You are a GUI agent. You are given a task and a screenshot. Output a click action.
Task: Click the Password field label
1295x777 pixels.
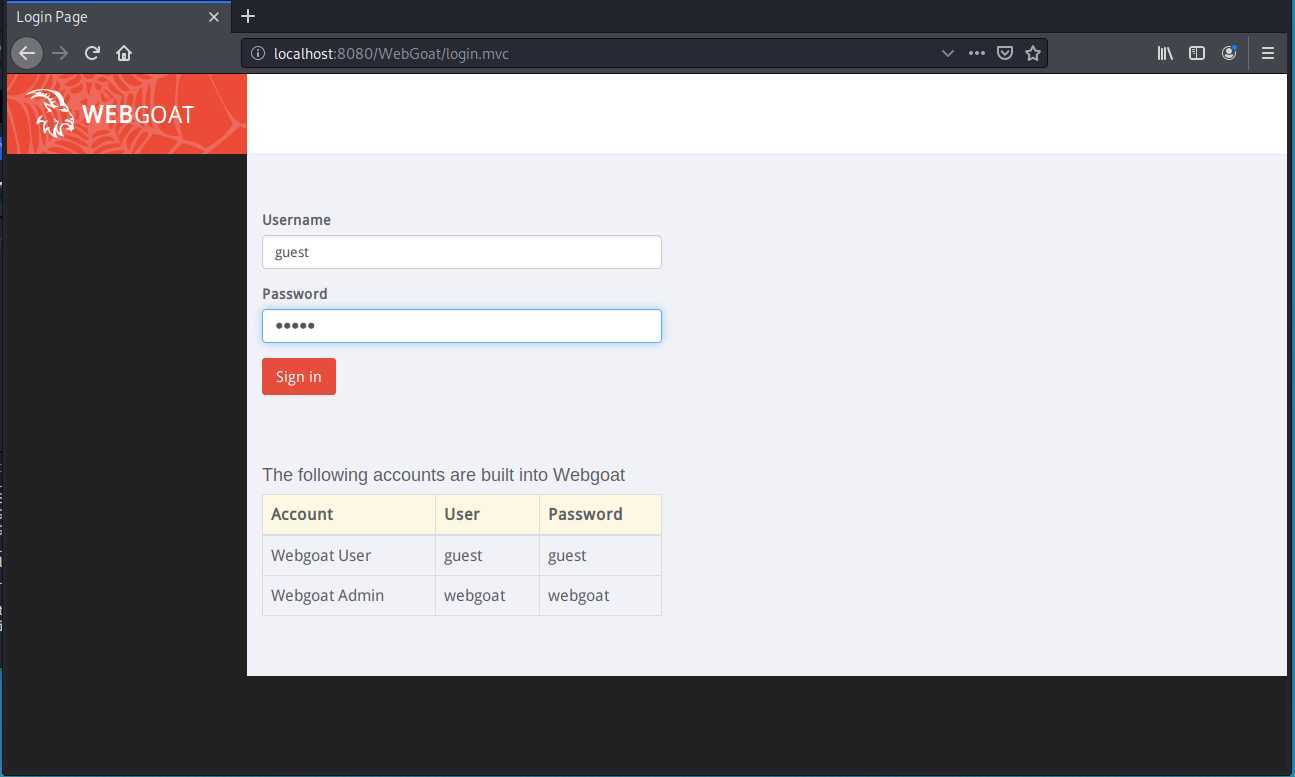[294, 294]
